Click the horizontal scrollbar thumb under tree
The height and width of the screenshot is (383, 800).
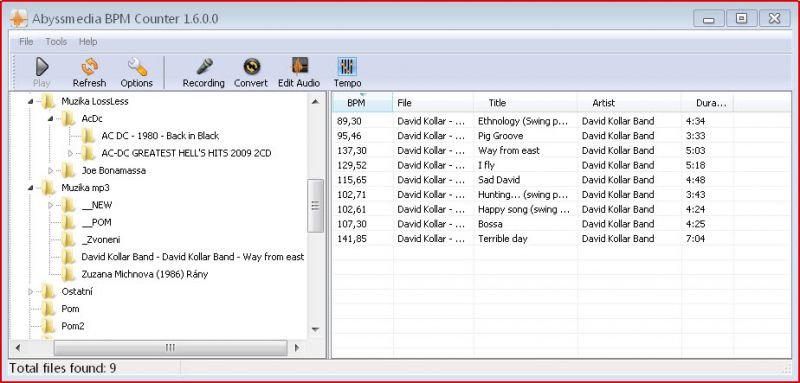coord(170,348)
